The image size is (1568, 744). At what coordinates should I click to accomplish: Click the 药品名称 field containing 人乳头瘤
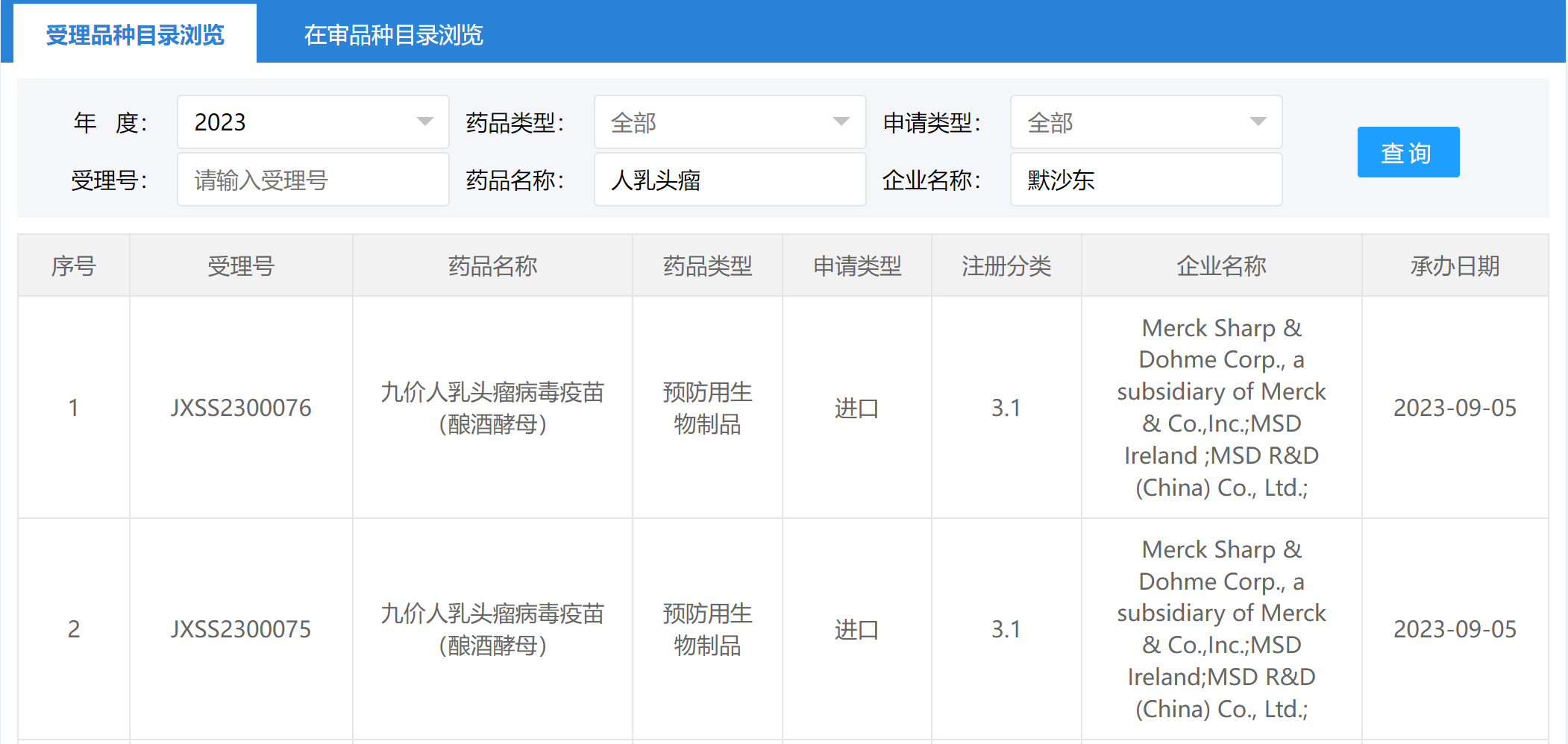[729, 180]
